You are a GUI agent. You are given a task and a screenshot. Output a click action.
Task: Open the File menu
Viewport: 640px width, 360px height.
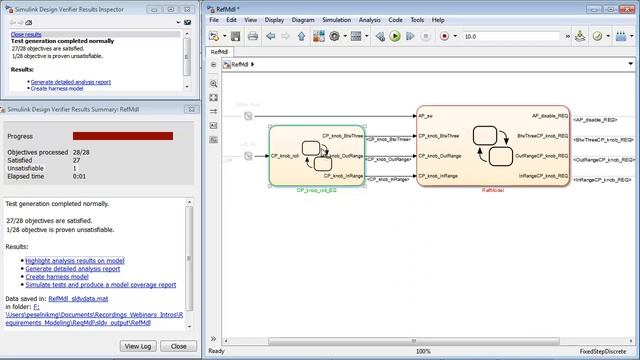214,20
